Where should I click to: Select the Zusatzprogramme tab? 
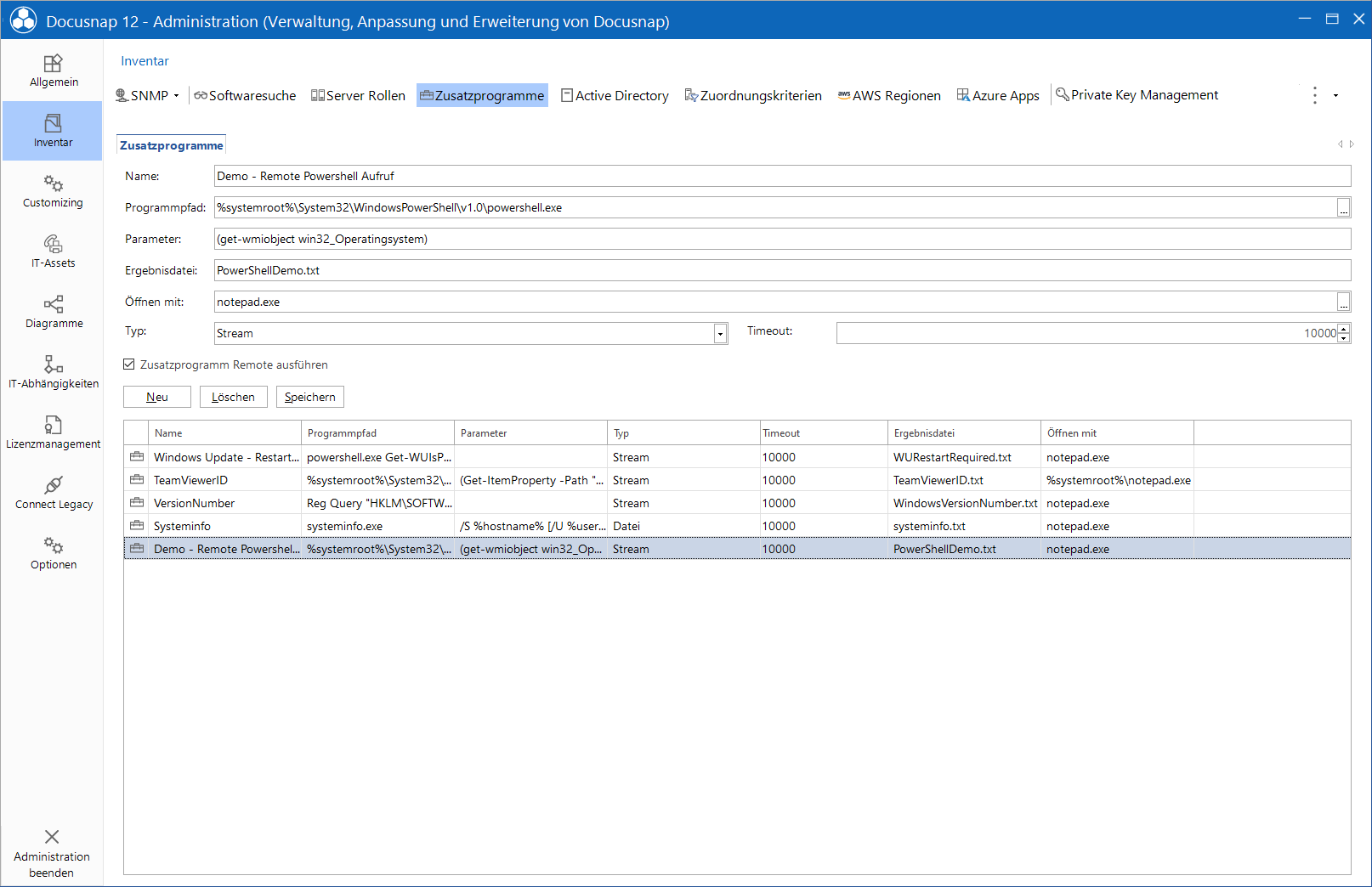click(171, 145)
